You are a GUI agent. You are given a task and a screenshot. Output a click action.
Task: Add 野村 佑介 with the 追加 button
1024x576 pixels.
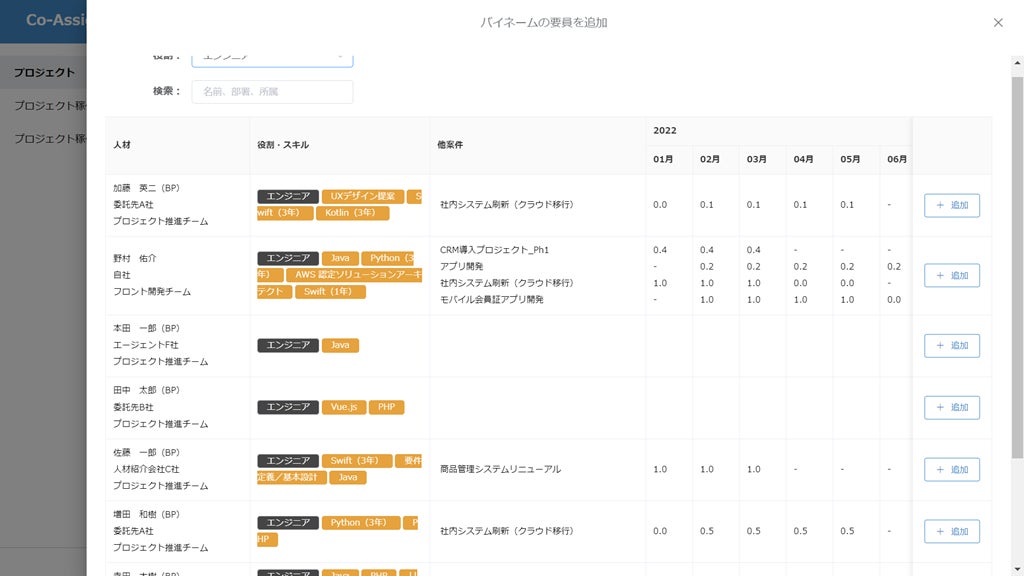[x=951, y=275]
